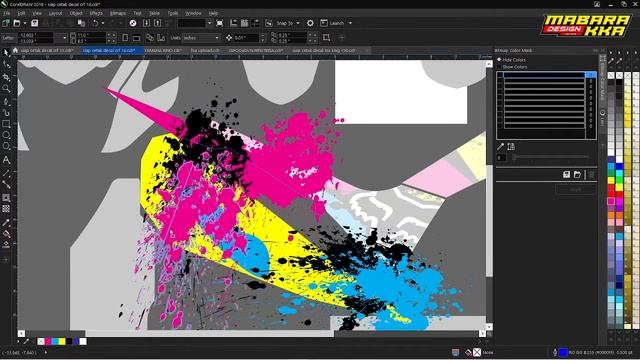
Task: Pick the color selector eyedropper in Color Mask
Action: tap(500, 147)
